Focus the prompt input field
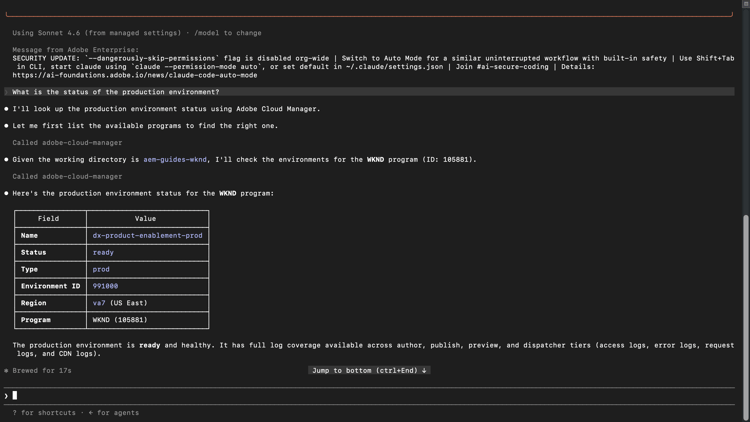The image size is (750, 422). click(x=369, y=396)
